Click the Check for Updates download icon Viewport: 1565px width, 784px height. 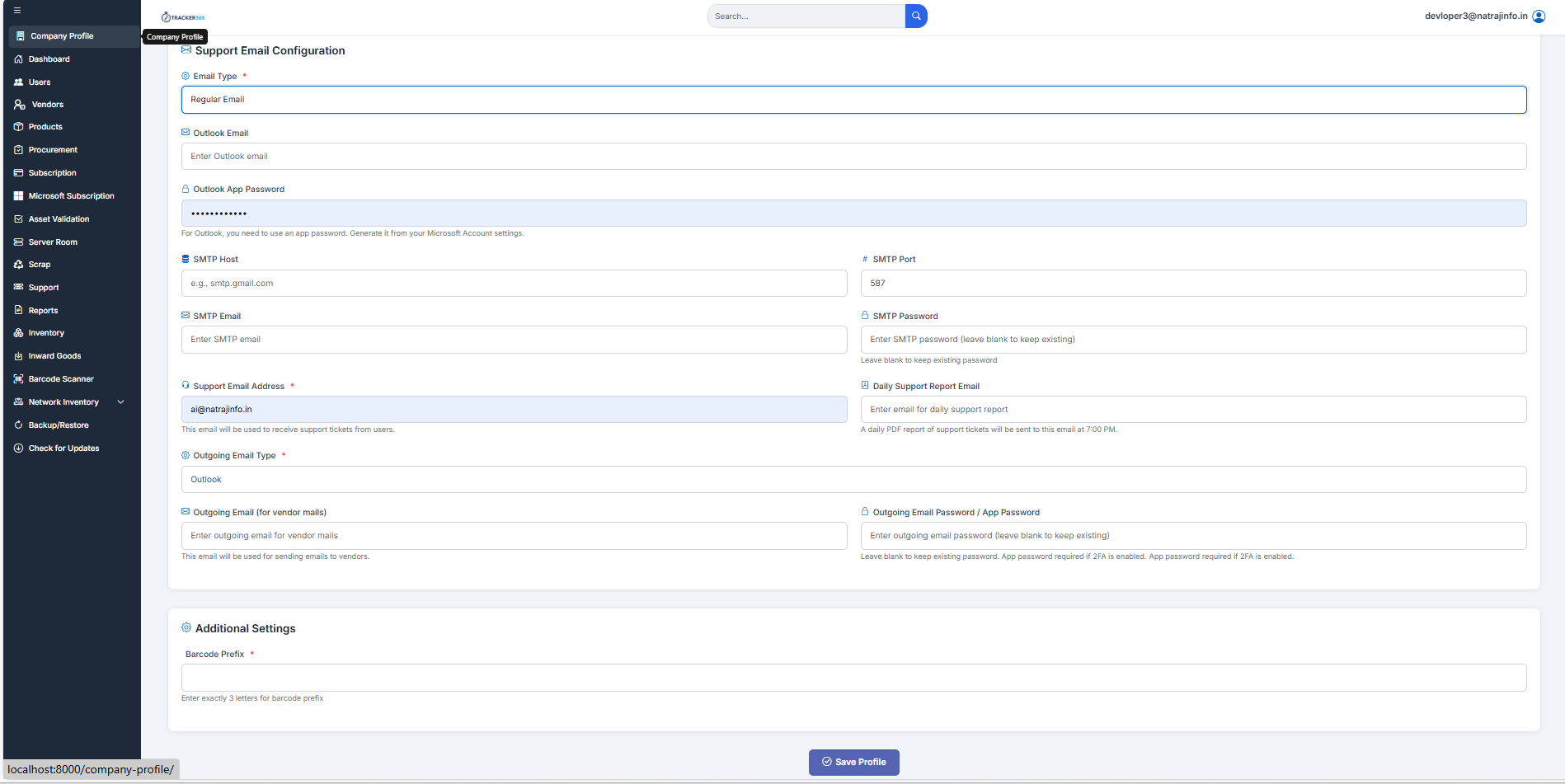click(x=18, y=448)
